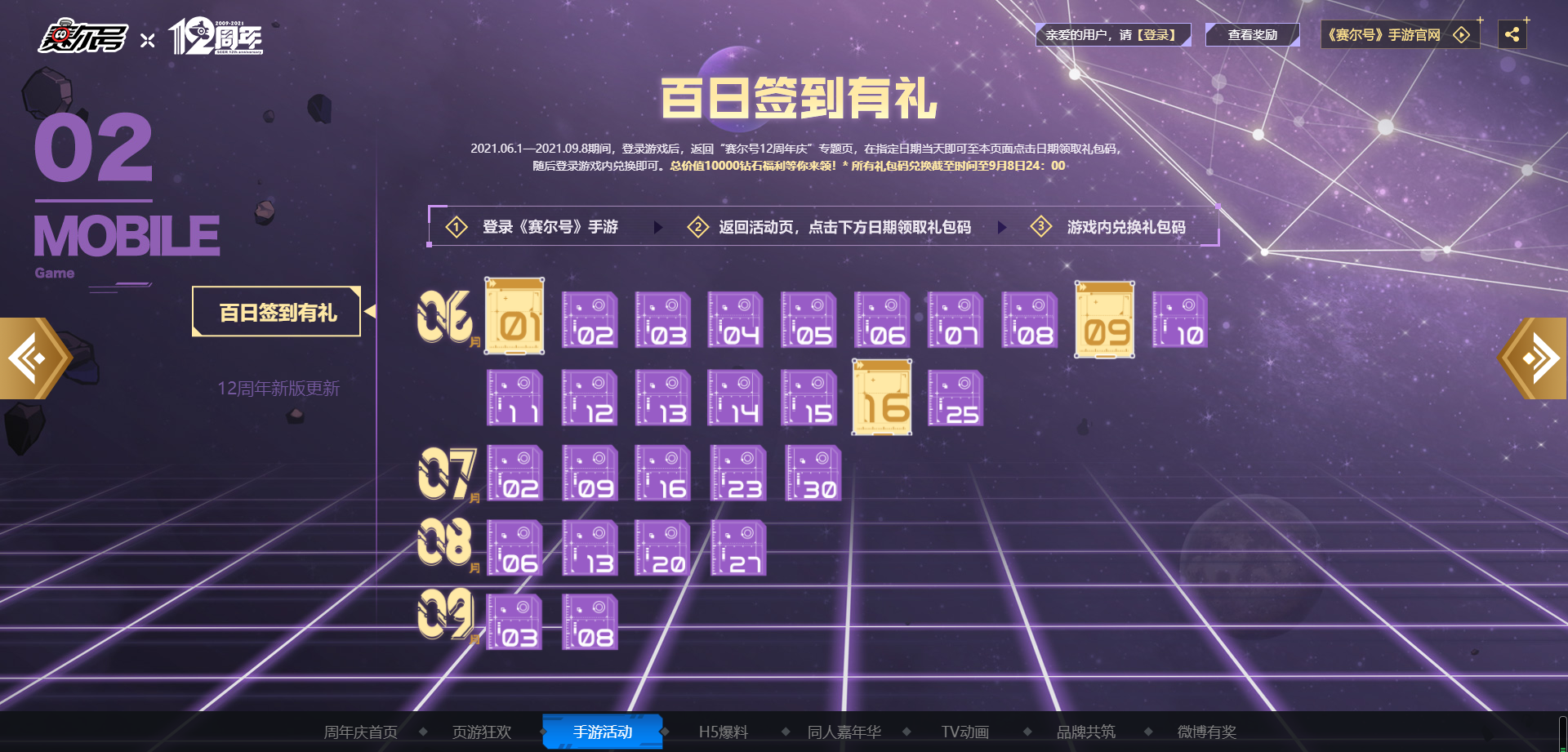Click the 登录 login link
The height and width of the screenshot is (752, 1568).
point(1156,35)
